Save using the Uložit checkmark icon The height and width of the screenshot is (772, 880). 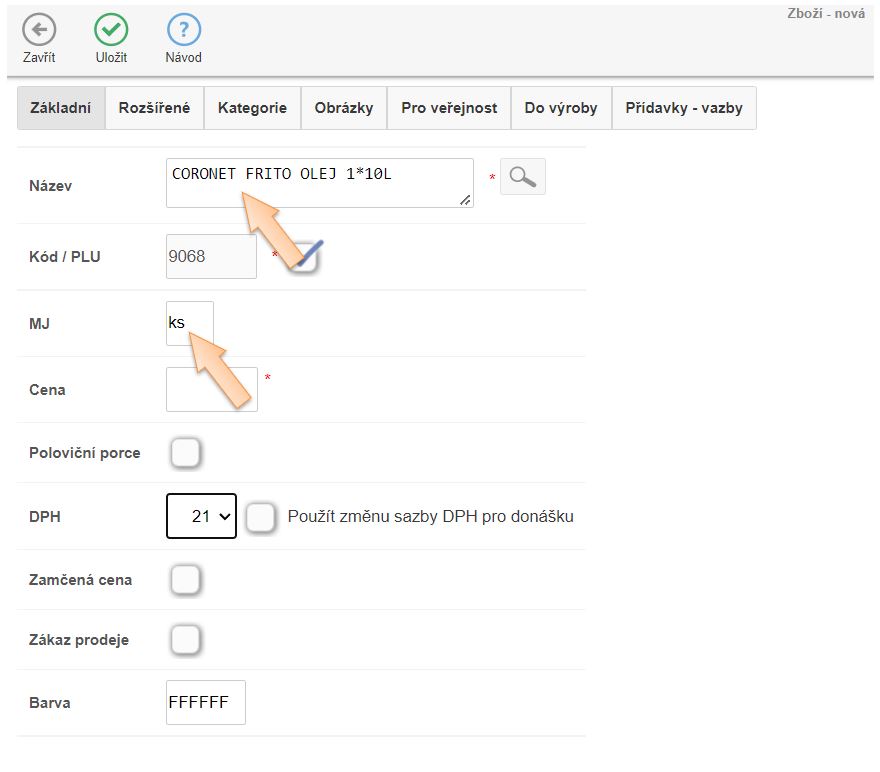coord(111,30)
